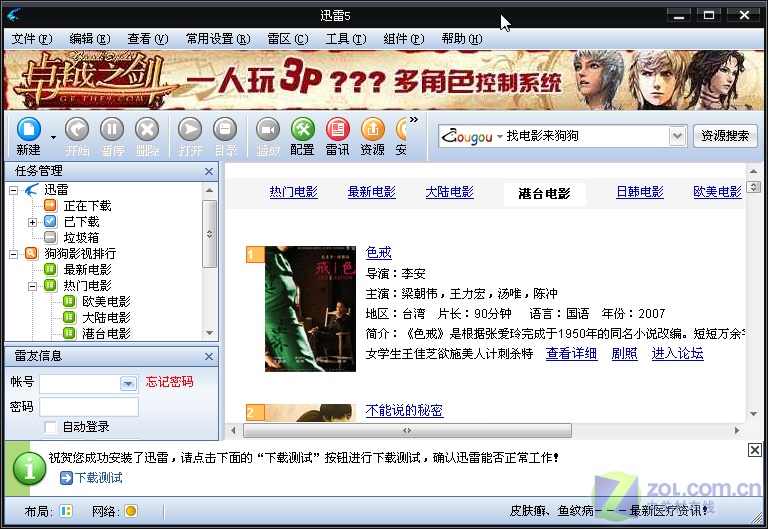Open the 常用设置 menu
Screen dimensions: 768x529
[218, 39]
